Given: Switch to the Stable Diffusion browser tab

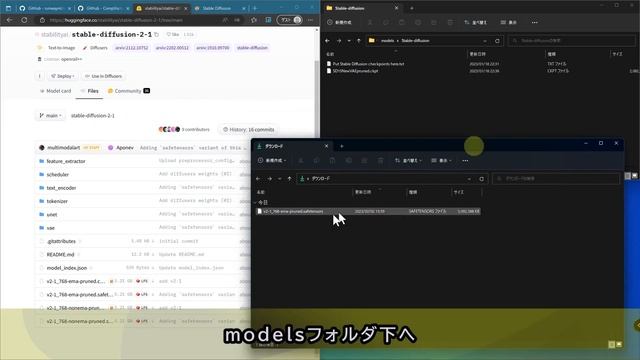Looking at the screenshot, I should (220, 8).
